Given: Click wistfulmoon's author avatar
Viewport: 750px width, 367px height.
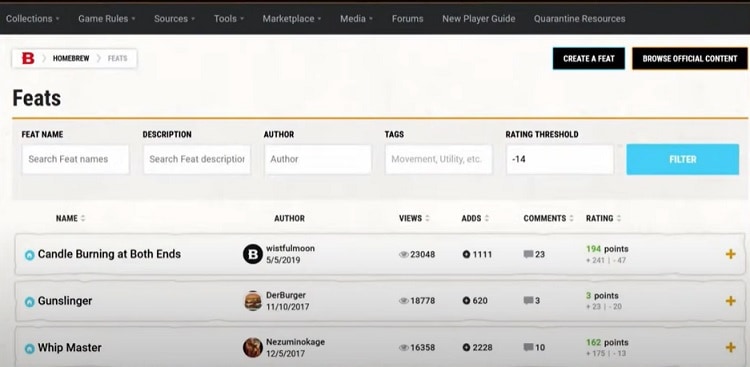Looking at the screenshot, I should pyautogui.click(x=253, y=254).
